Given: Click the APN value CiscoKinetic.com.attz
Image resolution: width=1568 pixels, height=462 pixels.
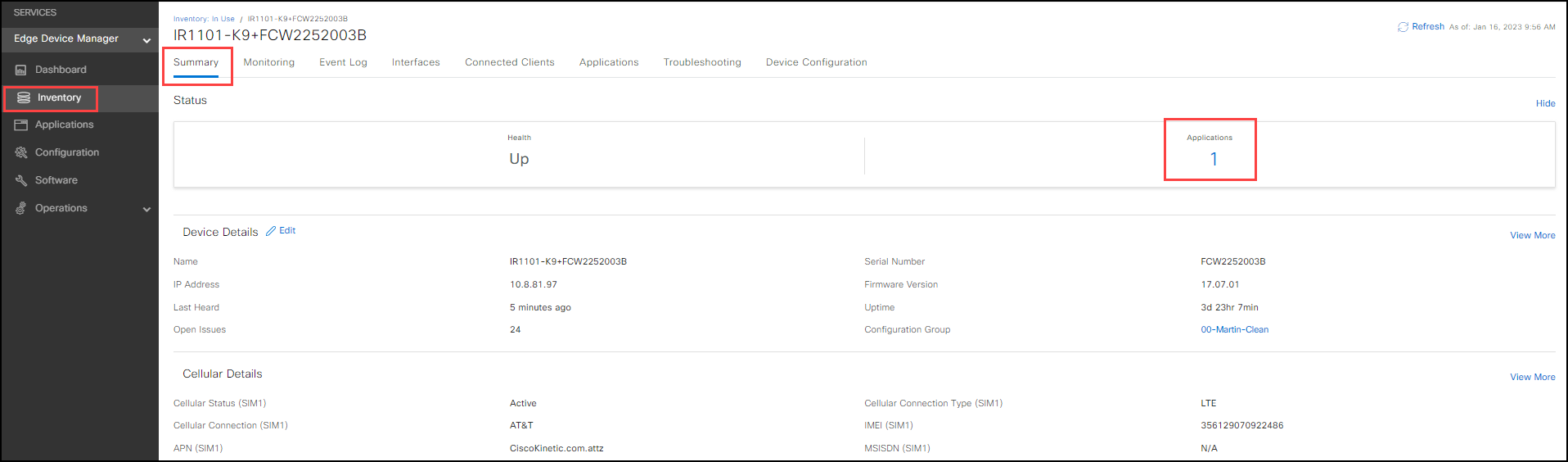Looking at the screenshot, I should click(556, 449).
